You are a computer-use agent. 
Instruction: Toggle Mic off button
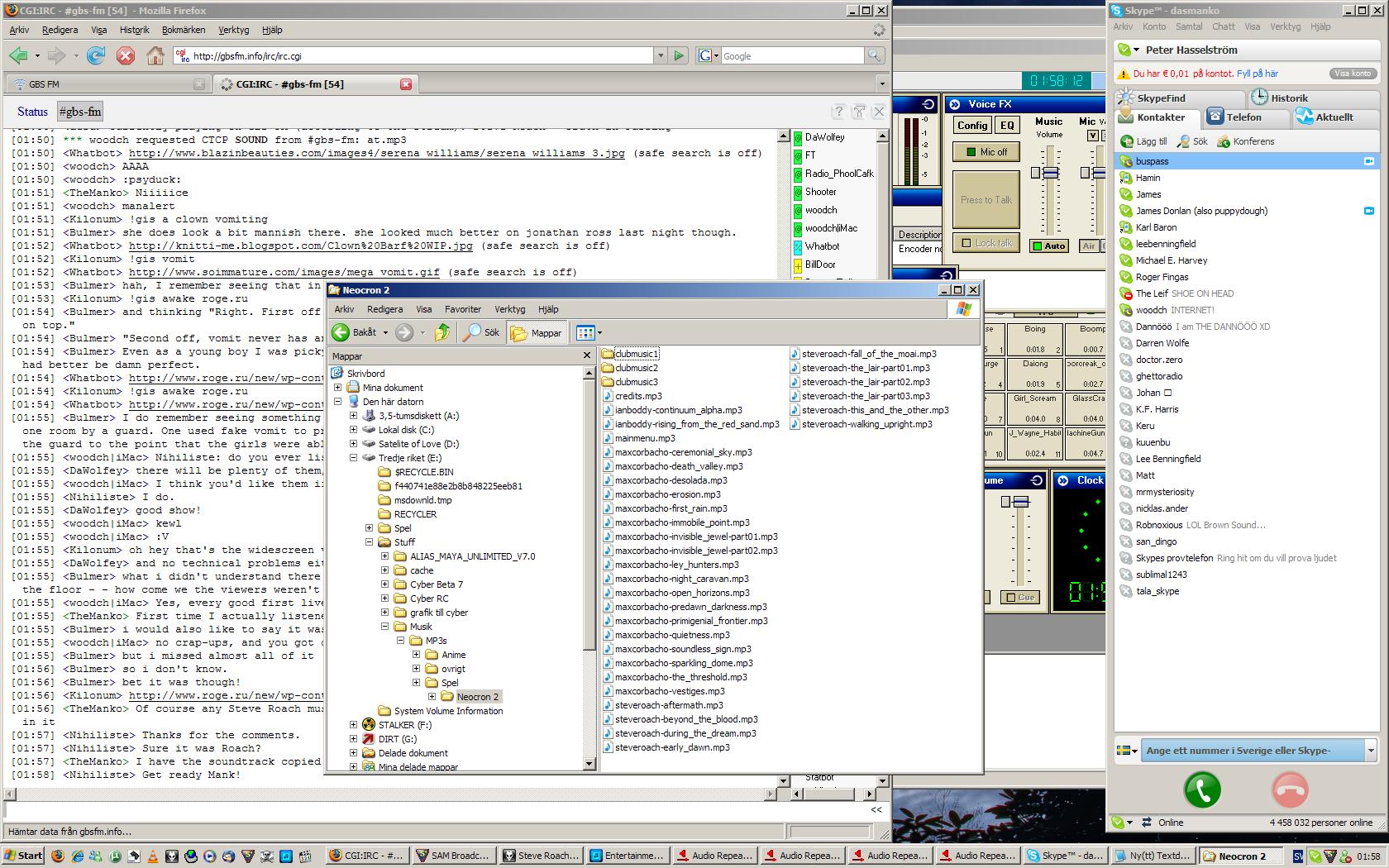[x=986, y=152]
